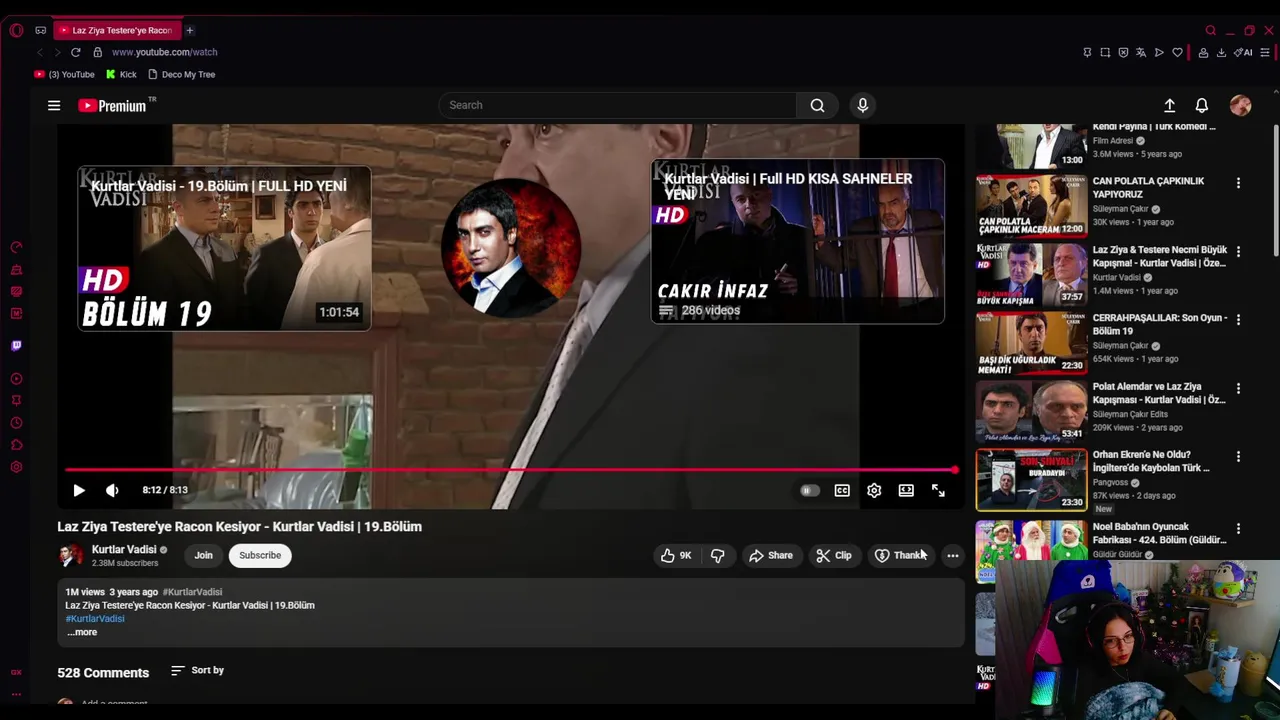Open the upload/create video icon
The width and height of the screenshot is (1280, 720).
[1169, 105]
